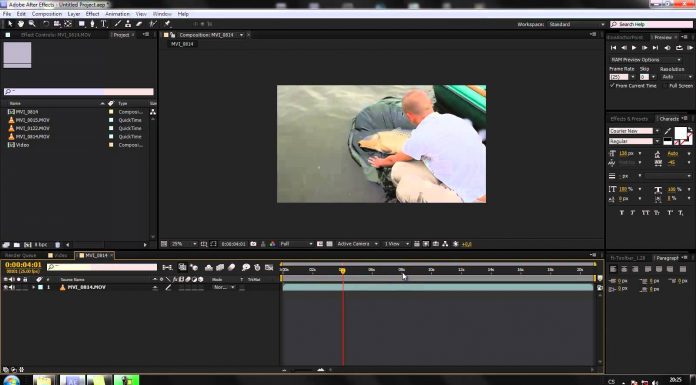Image resolution: width=696 pixels, height=385 pixels.
Task: Click the current timecode 0:00:04:01
Action: pos(23,265)
